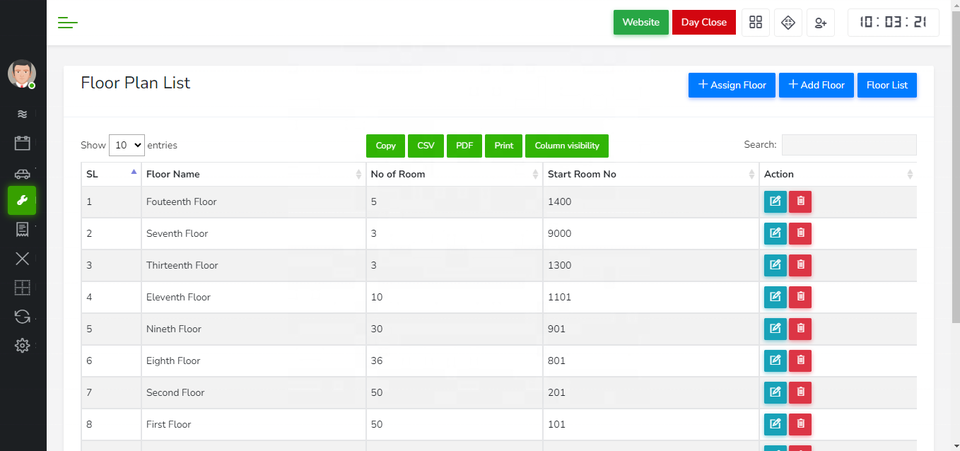Open the Column visibility dropdown

[566, 146]
